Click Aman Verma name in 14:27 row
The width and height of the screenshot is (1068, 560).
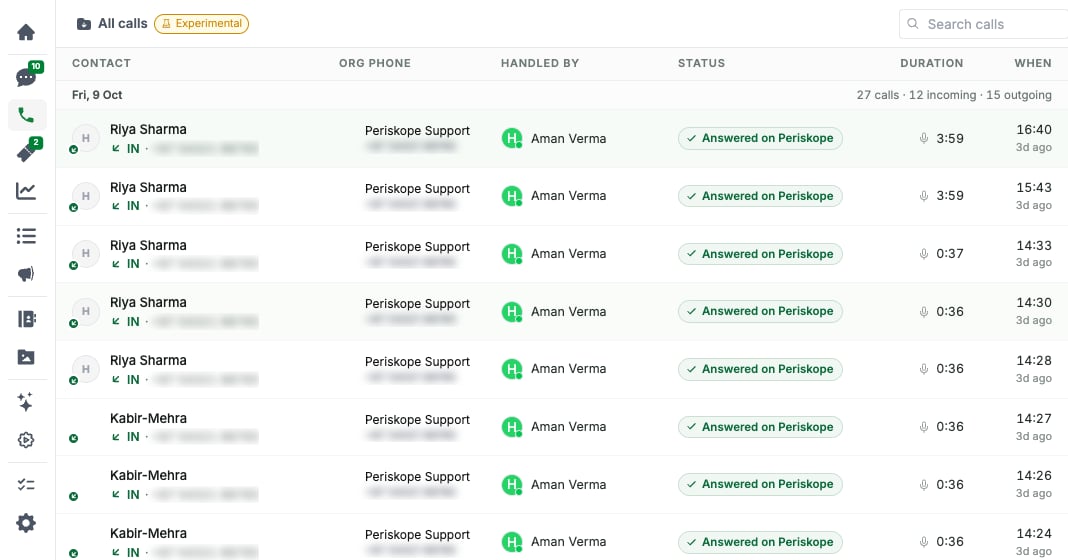coord(568,426)
